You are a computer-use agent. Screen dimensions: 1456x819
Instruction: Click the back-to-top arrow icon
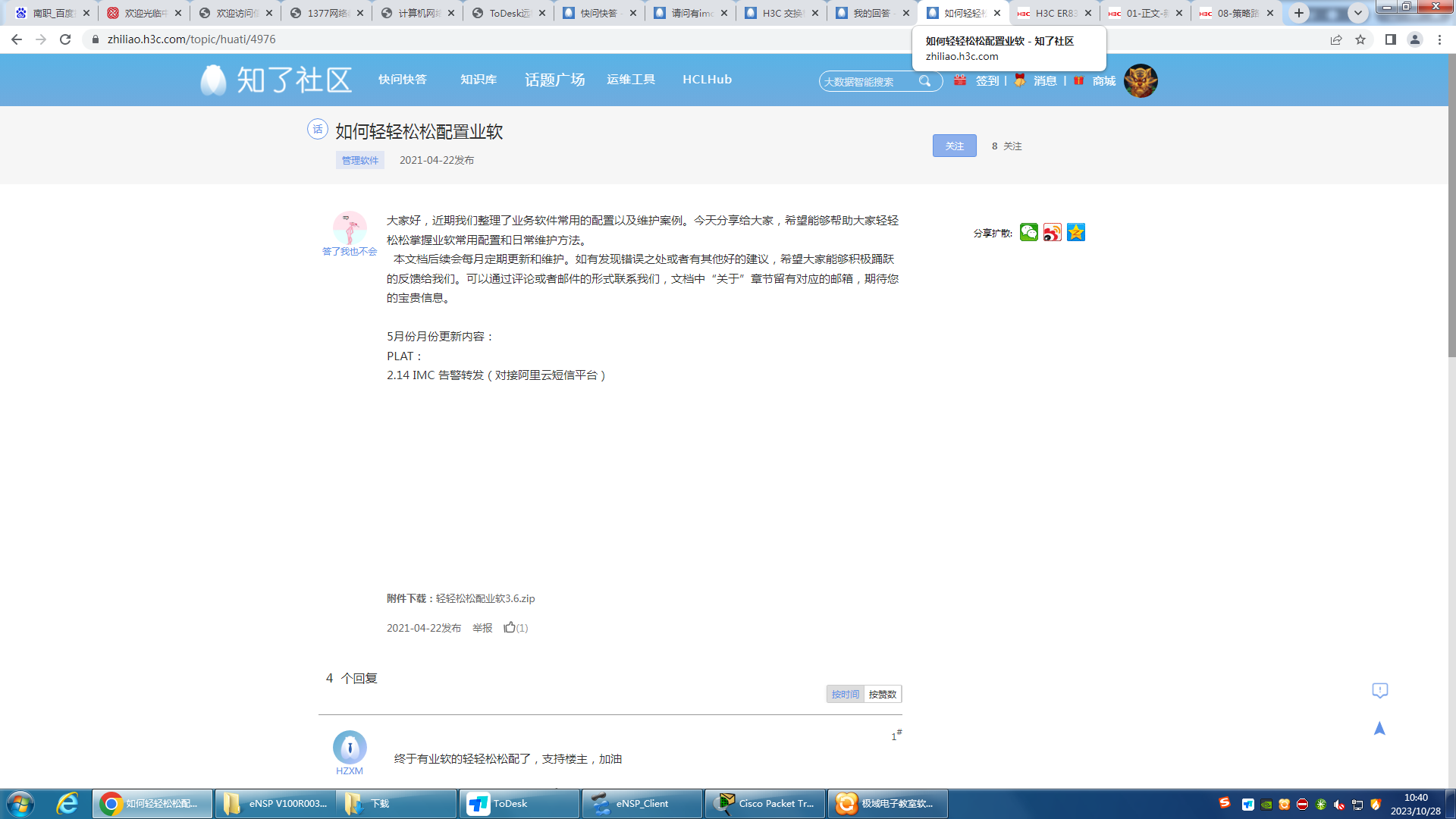coord(1379,729)
